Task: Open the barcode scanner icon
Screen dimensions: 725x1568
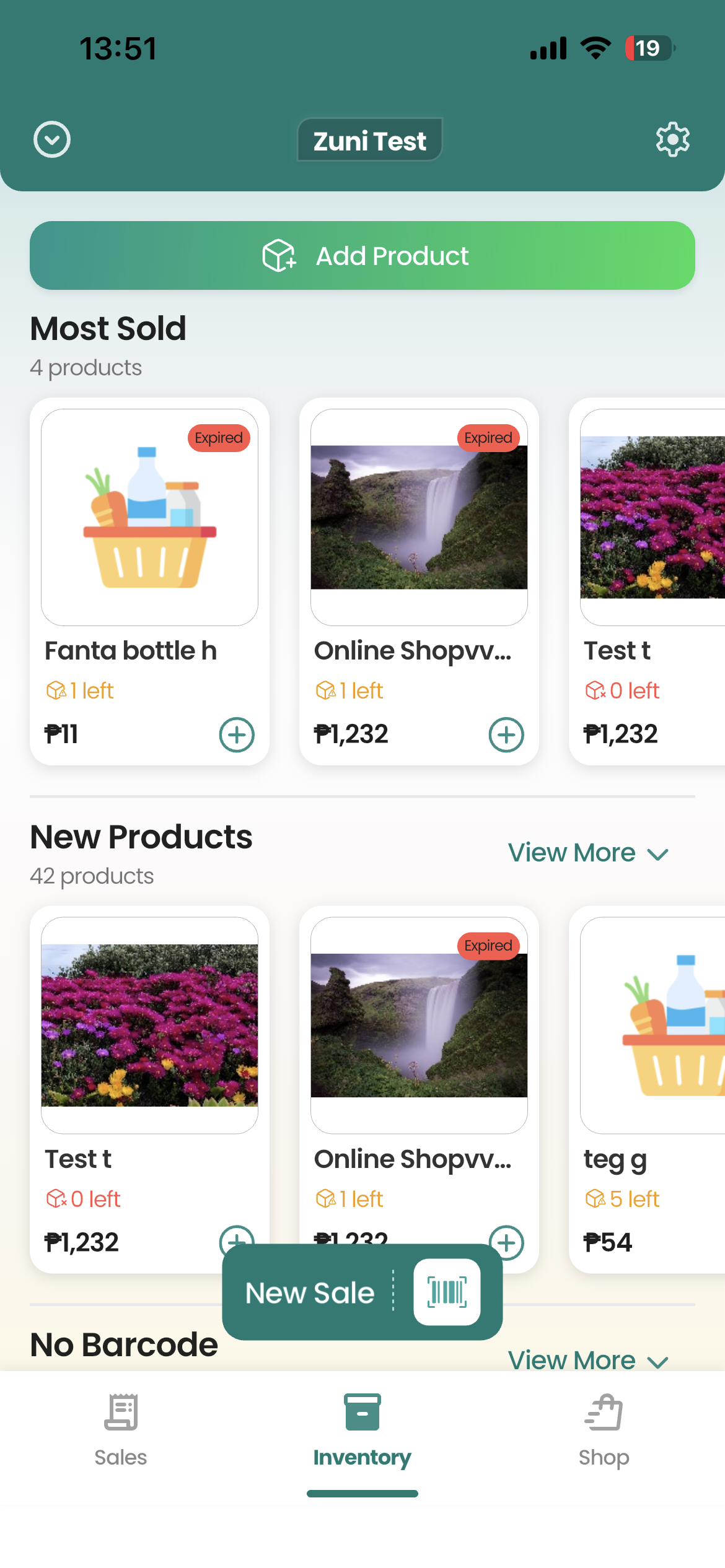Action: click(447, 1292)
